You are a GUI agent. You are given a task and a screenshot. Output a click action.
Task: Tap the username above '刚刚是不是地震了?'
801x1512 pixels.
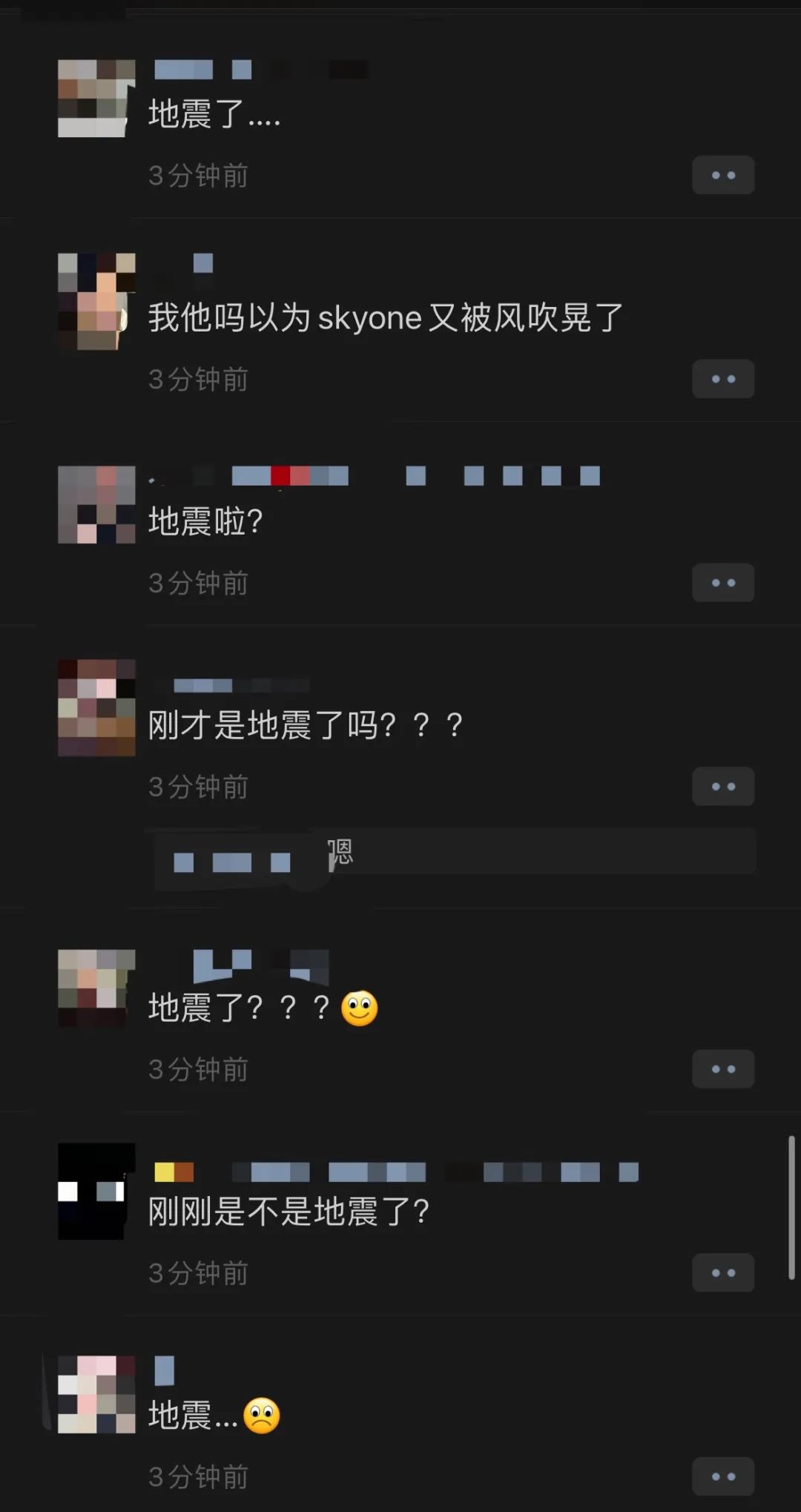[x=396, y=1172]
